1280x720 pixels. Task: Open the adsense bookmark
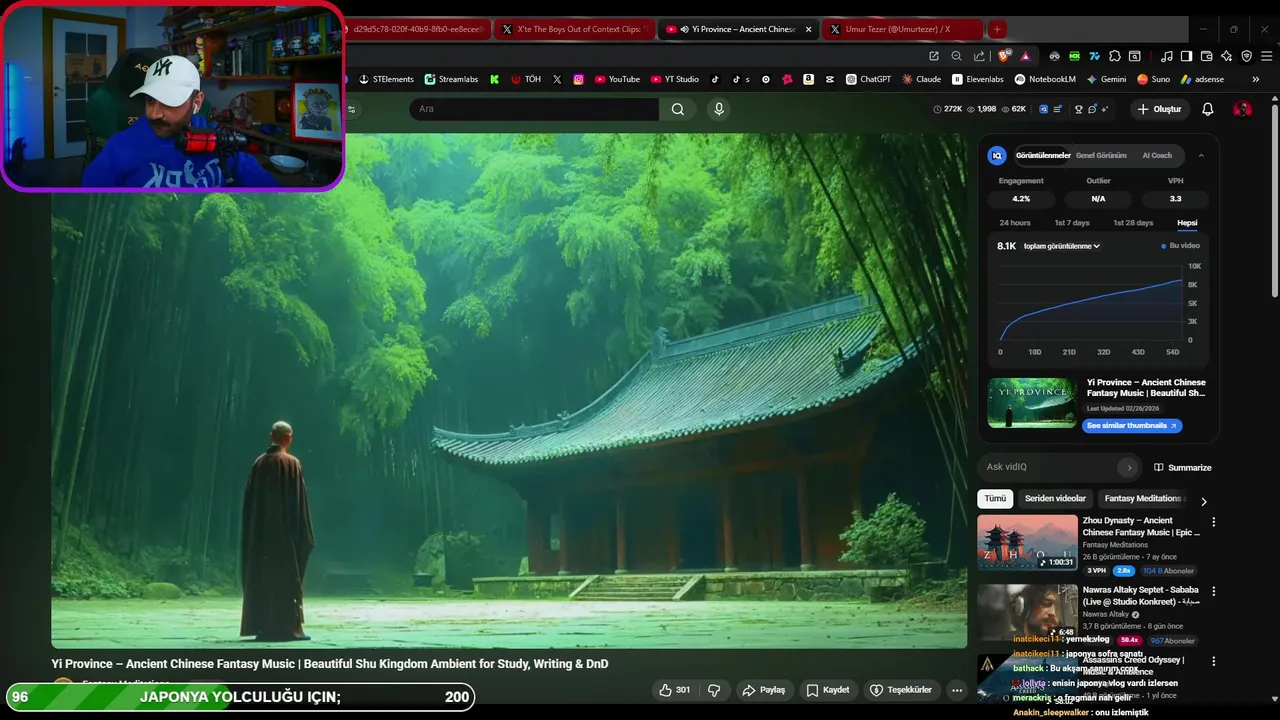(1202, 79)
